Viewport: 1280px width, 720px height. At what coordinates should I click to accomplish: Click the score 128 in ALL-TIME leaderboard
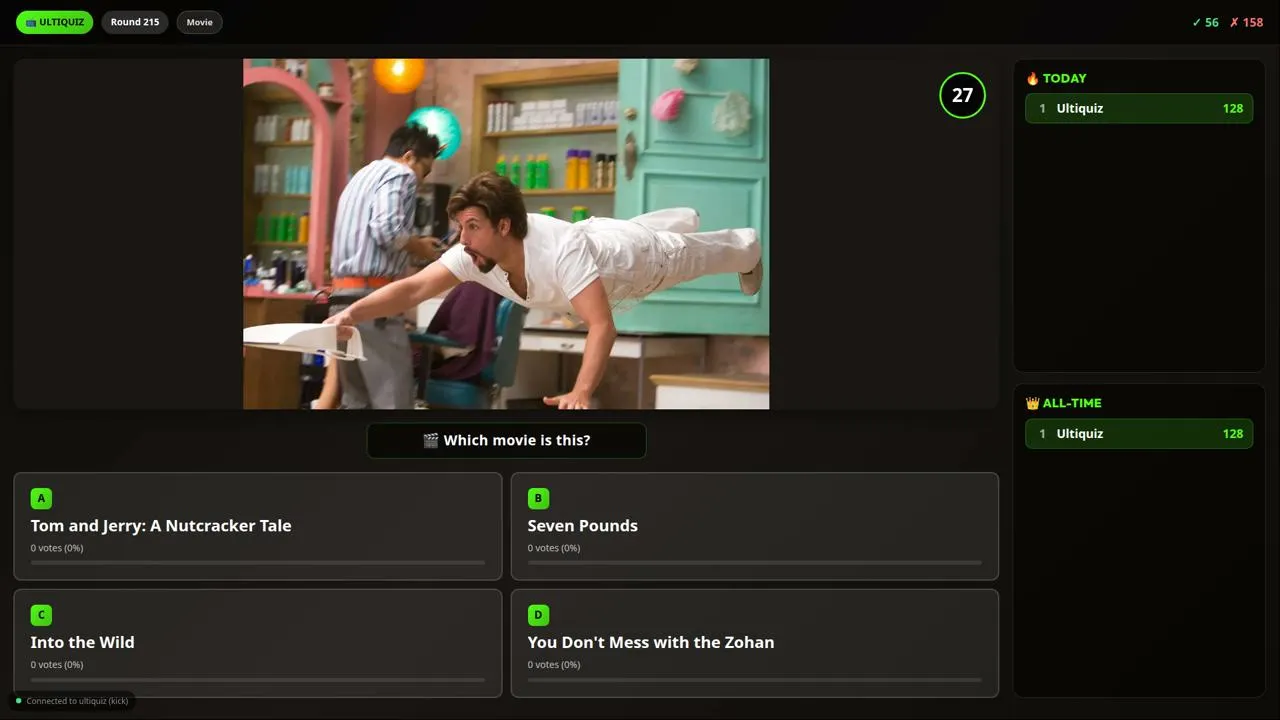[x=1233, y=433]
